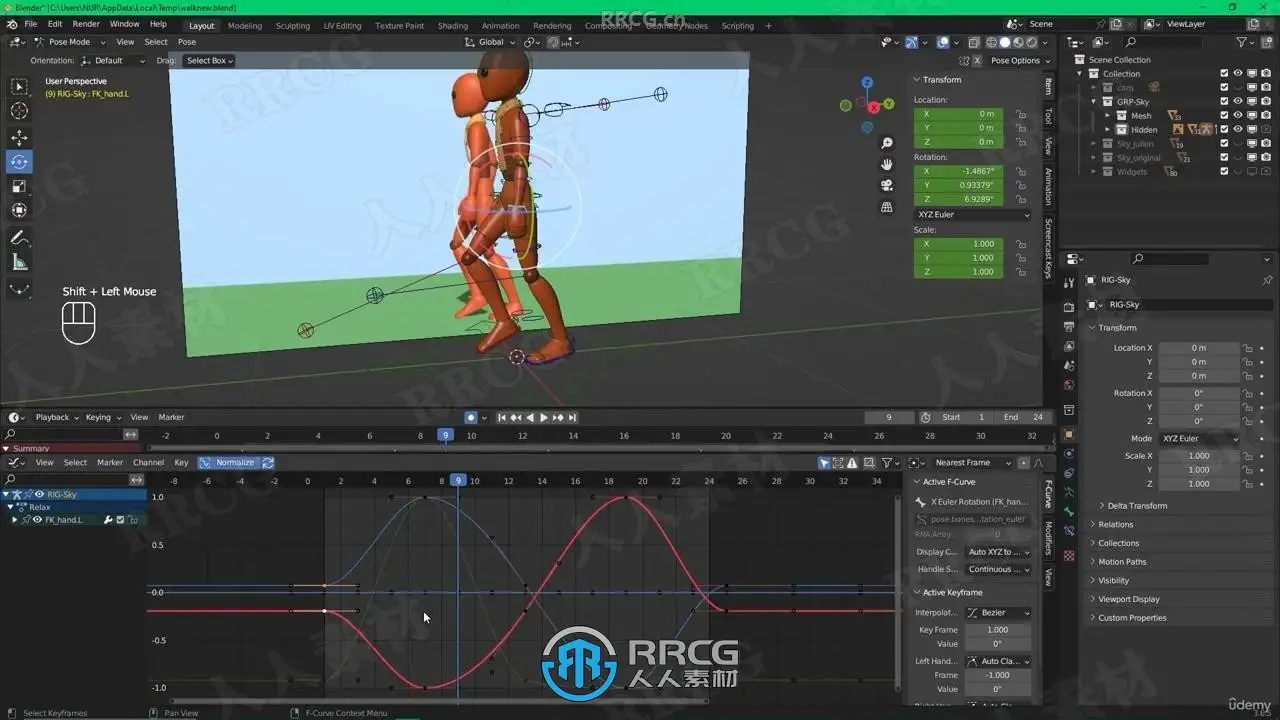Select the Move tool in the left toolbar
Screen dimensions: 1280x720
pyautogui.click(x=19, y=137)
